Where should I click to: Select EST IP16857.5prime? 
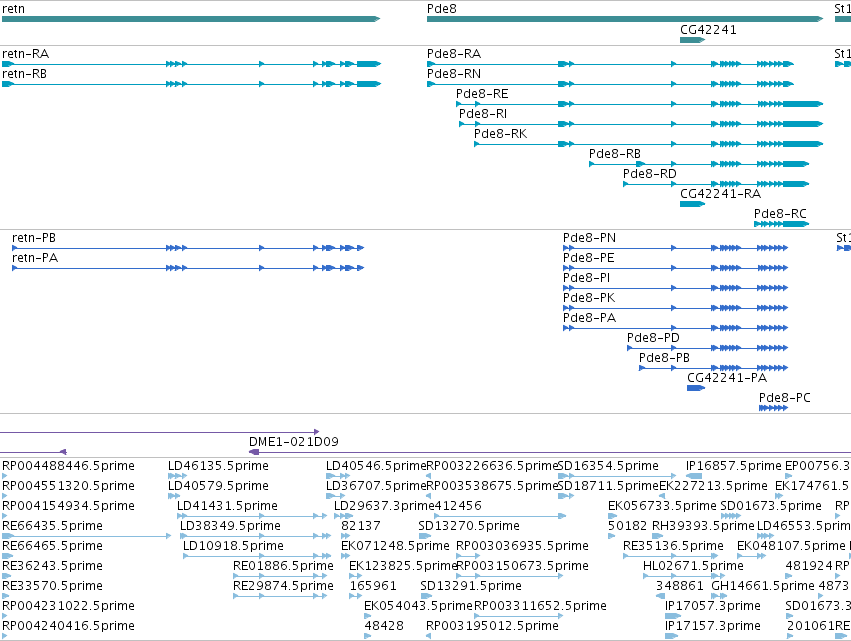[733, 466]
